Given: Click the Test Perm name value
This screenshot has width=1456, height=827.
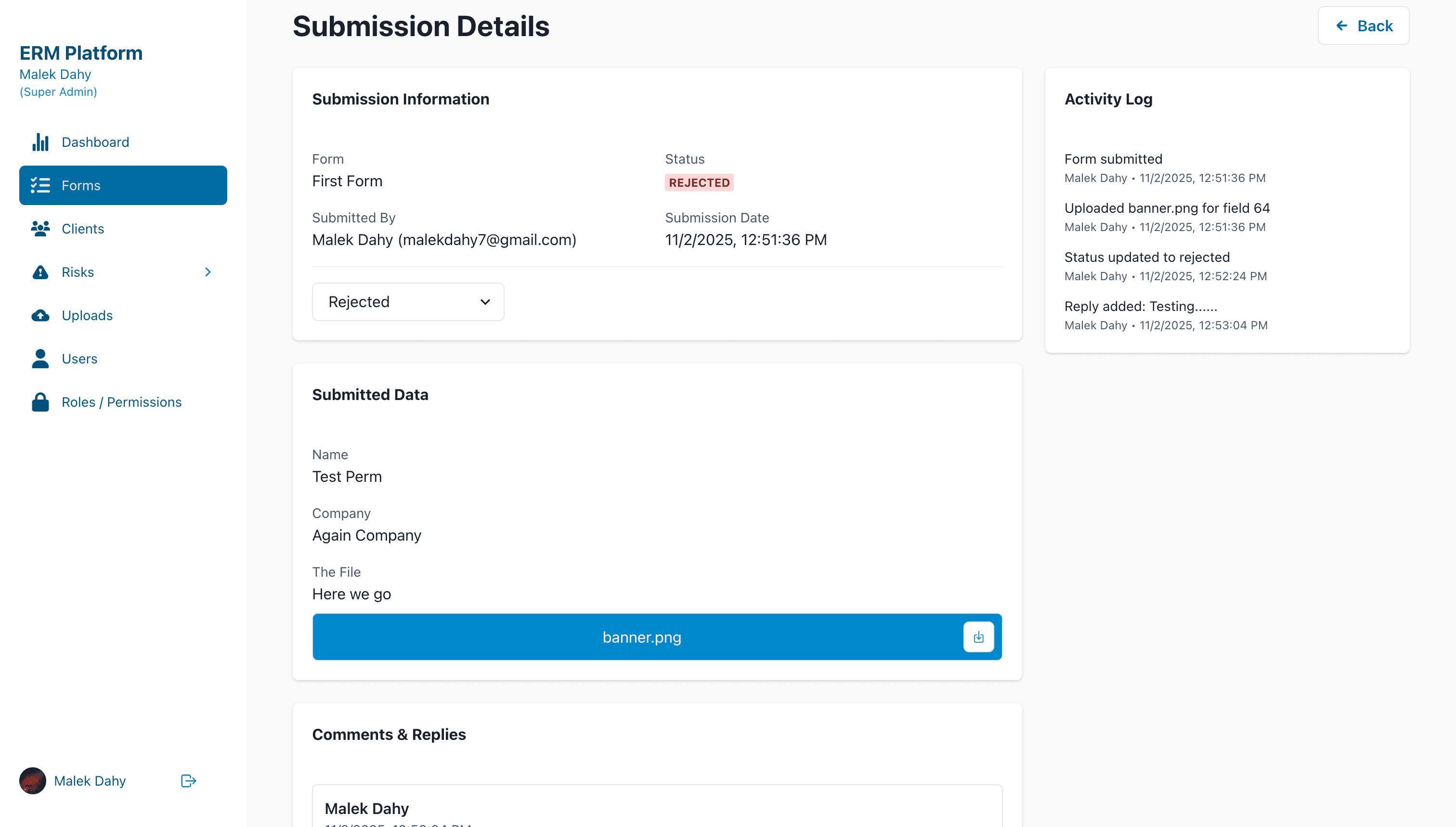Looking at the screenshot, I should click(347, 477).
